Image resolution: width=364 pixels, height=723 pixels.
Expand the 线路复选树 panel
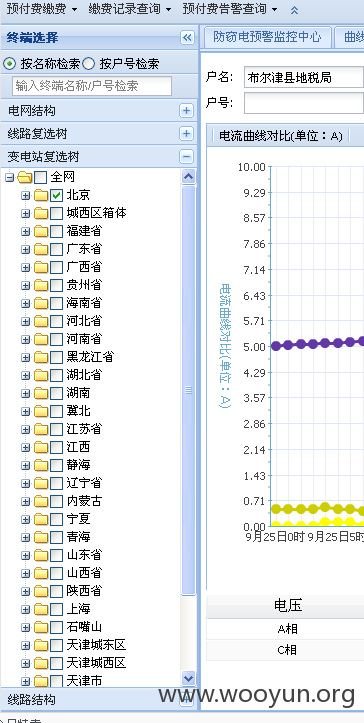[186, 134]
